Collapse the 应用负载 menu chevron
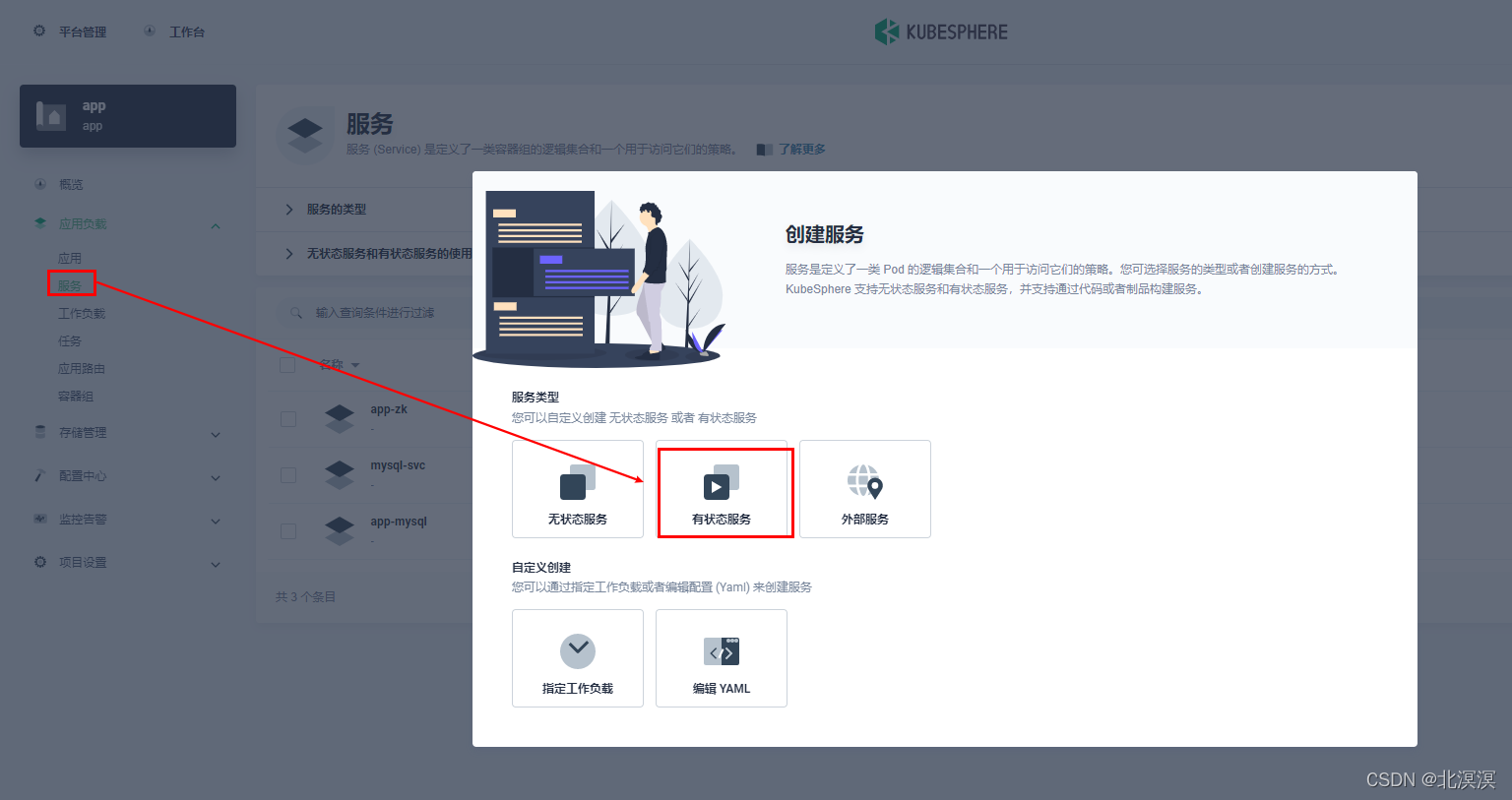Viewport: 1512px width, 800px height. coord(216,226)
